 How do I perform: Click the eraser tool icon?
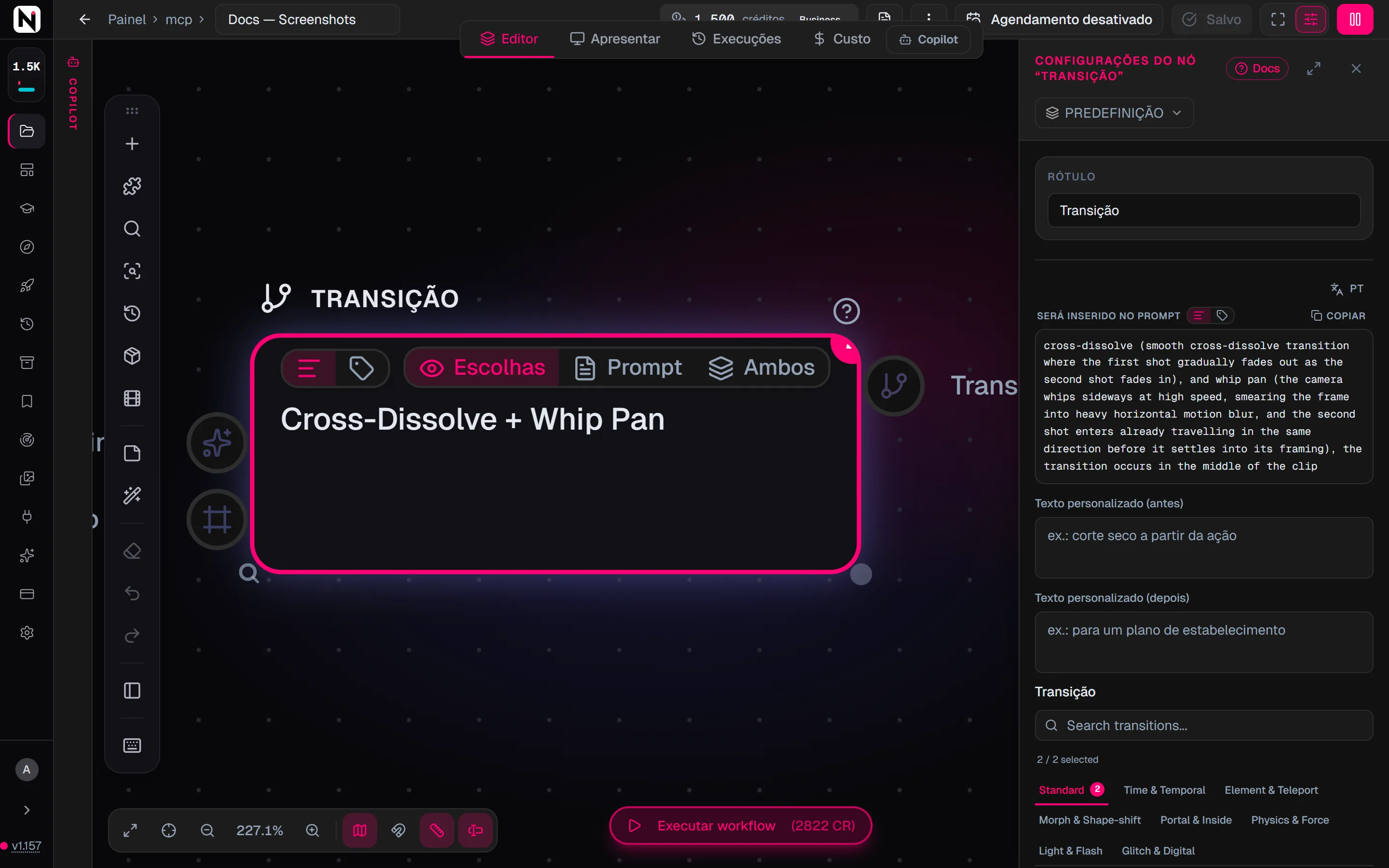(x=132, y=551)
